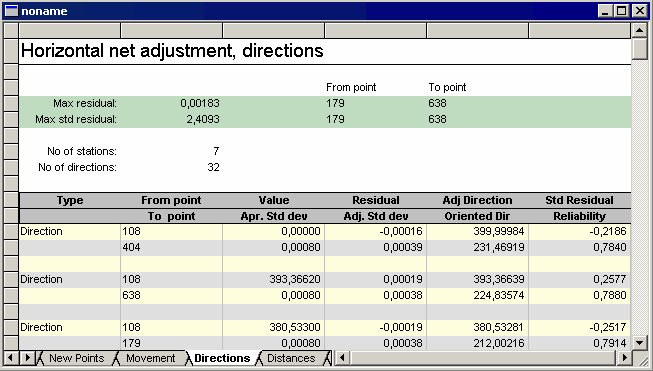Screen dimensions: 653x371
Task: Click the Adj. Std dev header
Action: pos(376,216)
